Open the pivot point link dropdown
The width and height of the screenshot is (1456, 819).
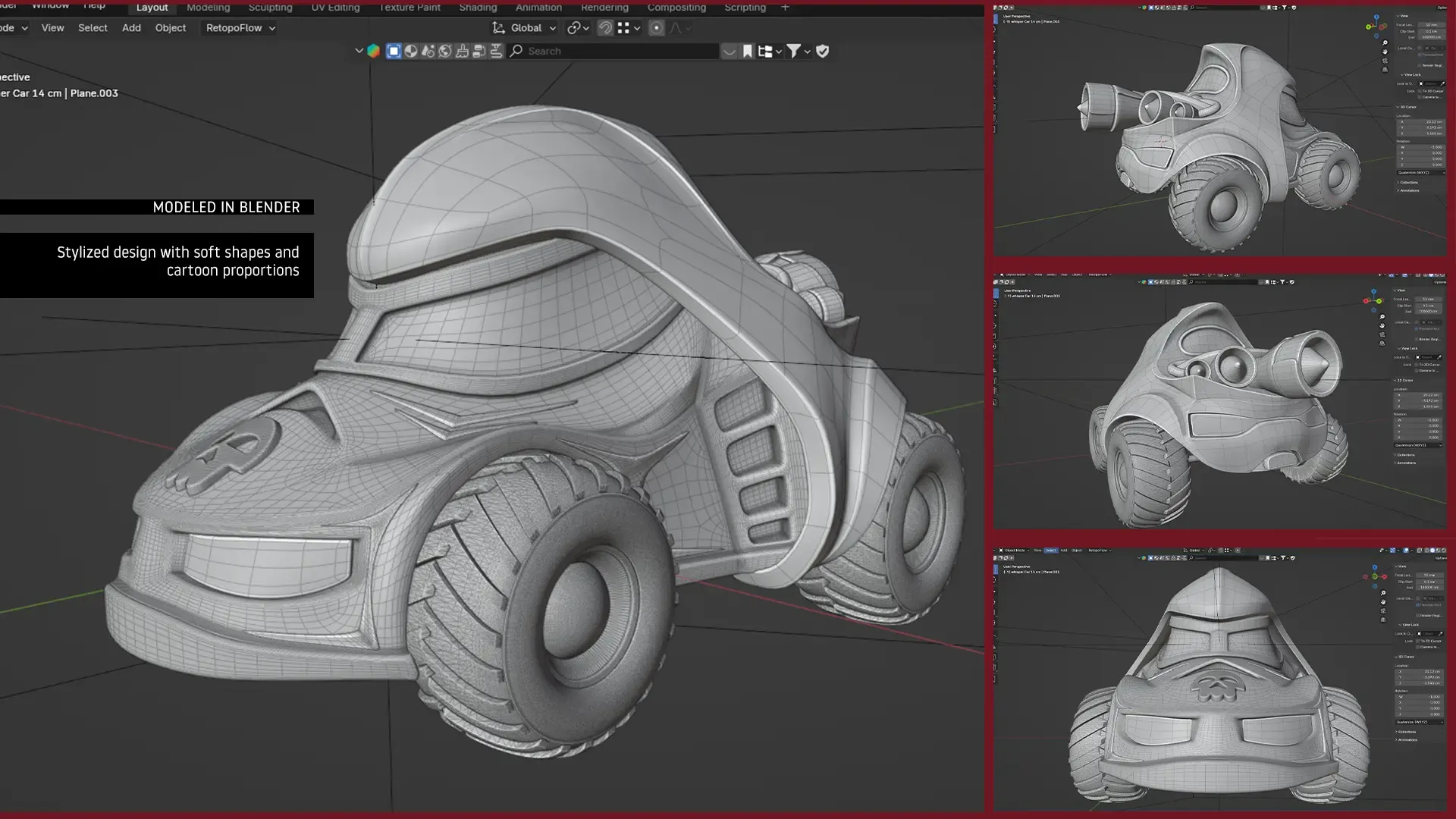click(x=578, y=28)
